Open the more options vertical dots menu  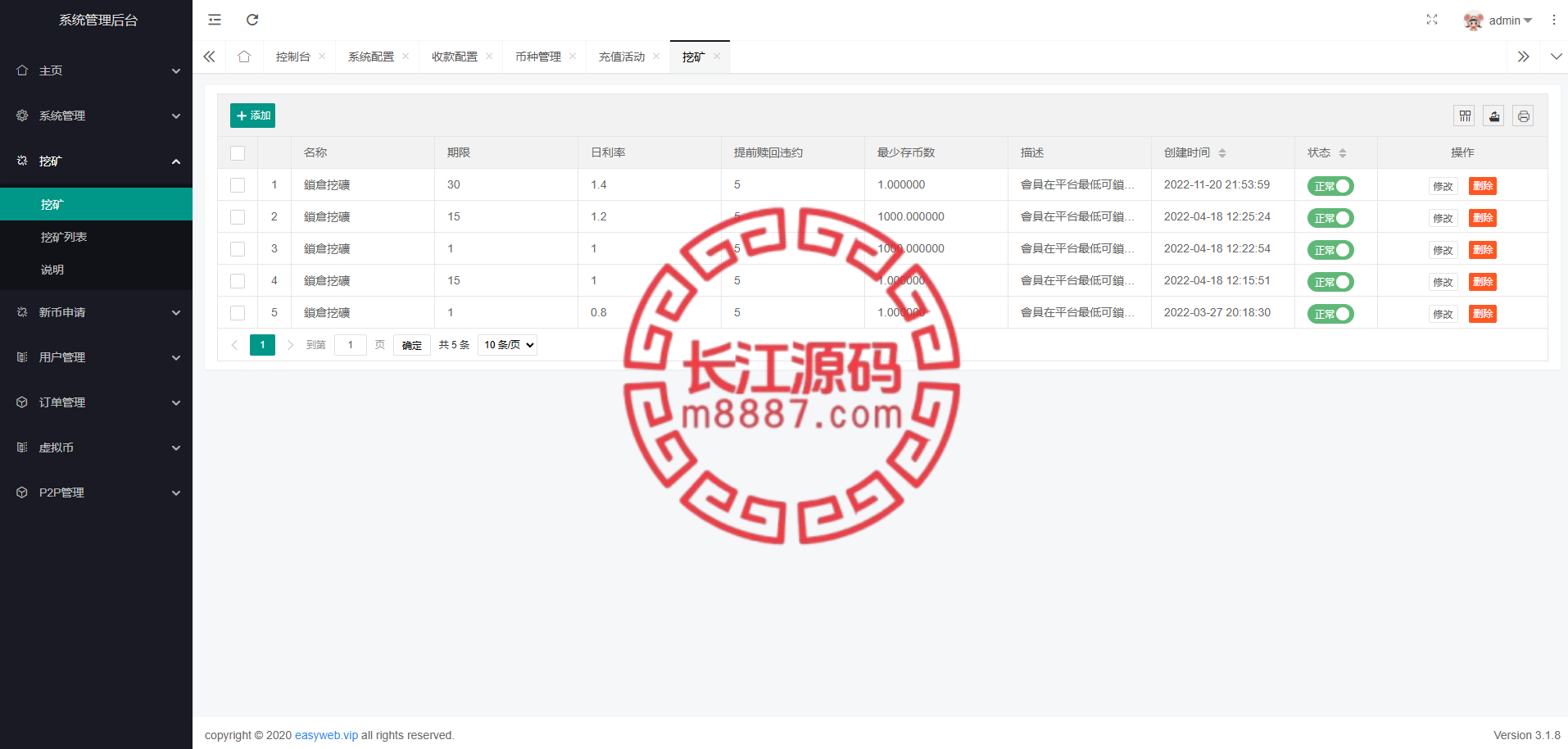click(1554, 20)
